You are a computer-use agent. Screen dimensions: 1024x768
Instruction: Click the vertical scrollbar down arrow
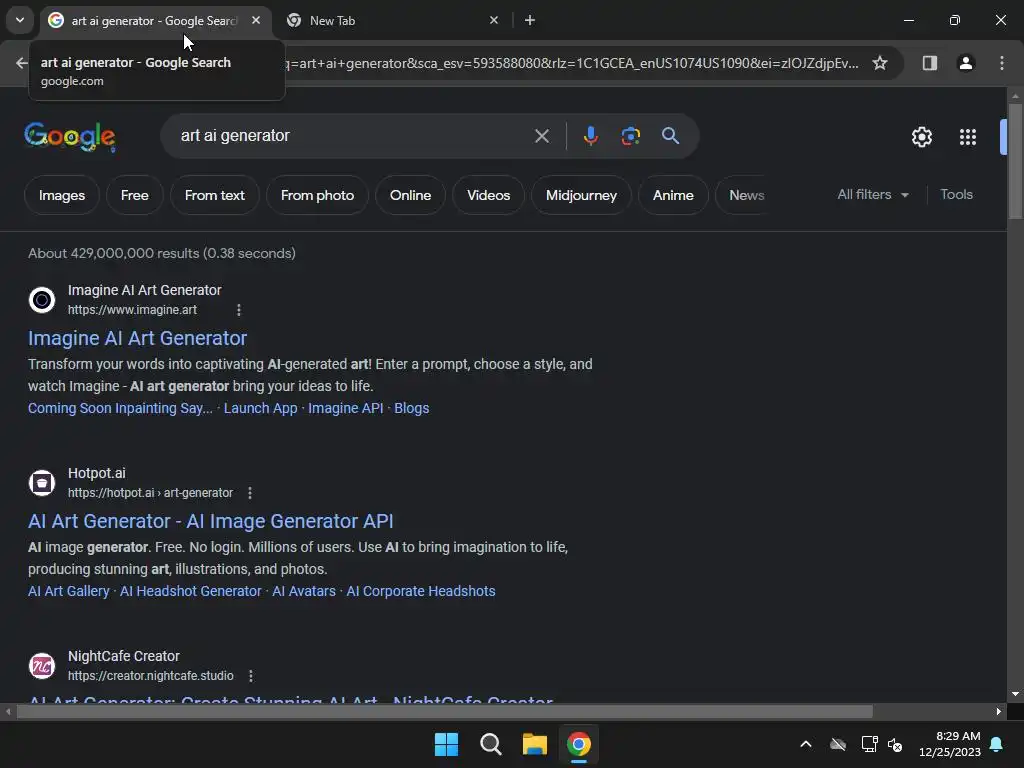point(1015,694)
